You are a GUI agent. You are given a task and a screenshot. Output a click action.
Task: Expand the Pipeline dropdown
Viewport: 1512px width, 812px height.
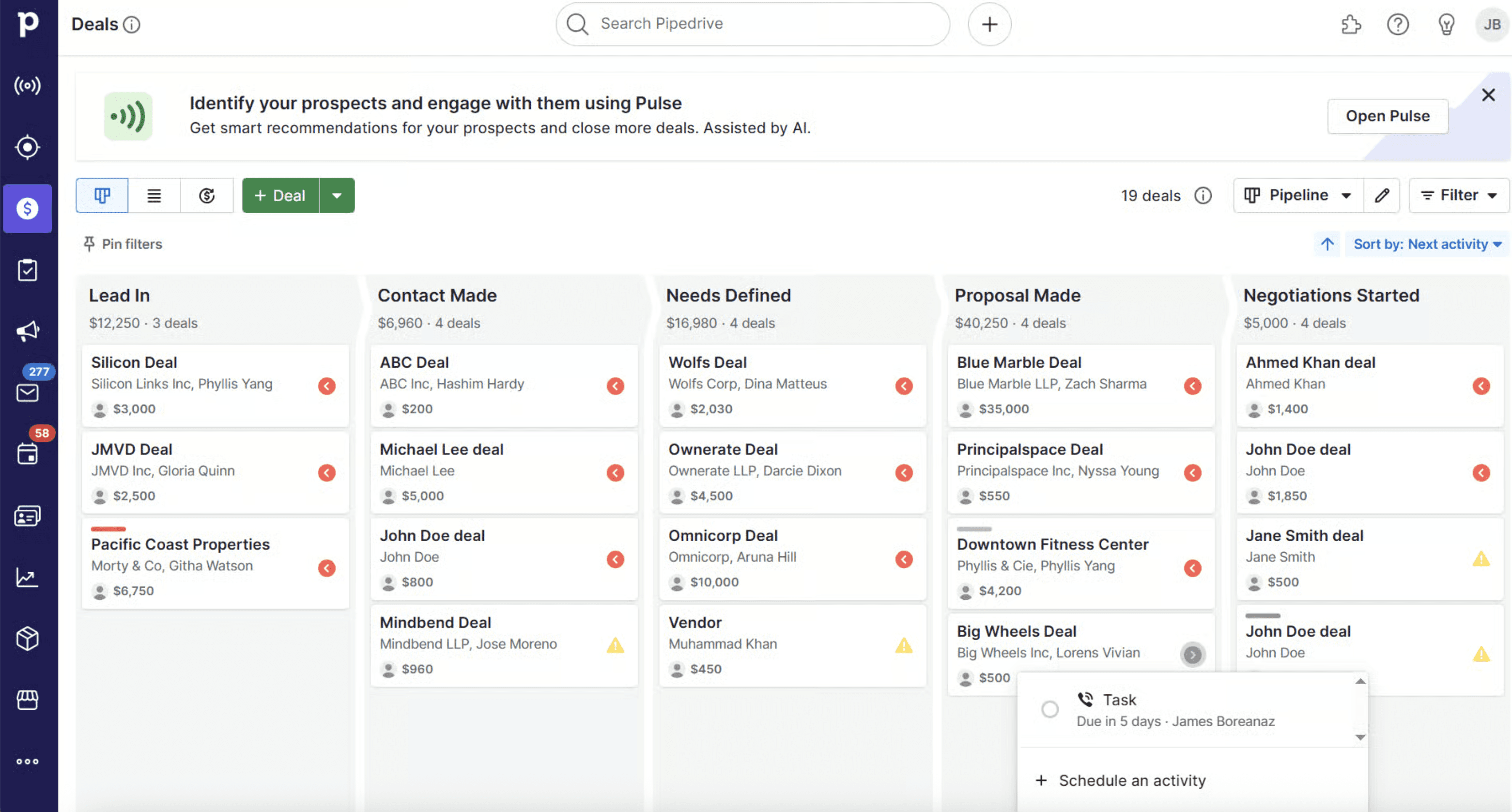(1298, 196)
